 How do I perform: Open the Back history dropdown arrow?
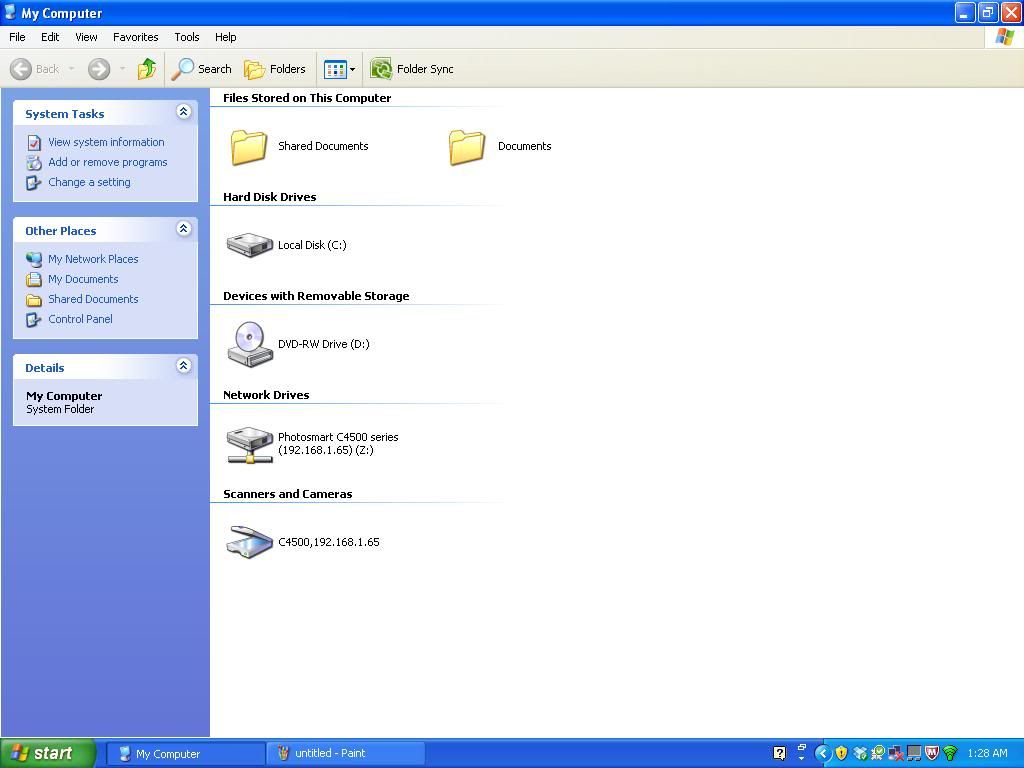(71, 69)
